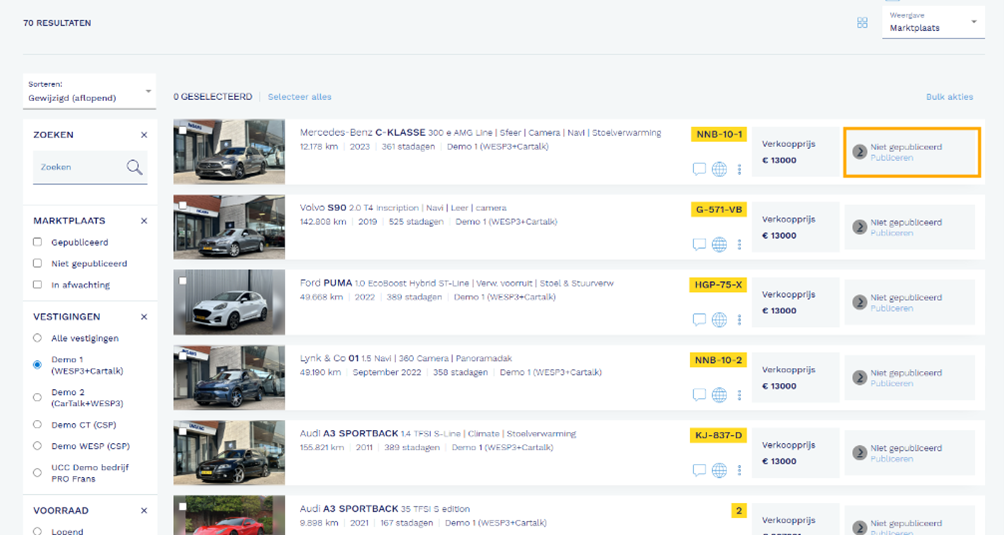Image resolution: width=1004 pixels, height=535 pixels.
Task: Open Ford PUMA car photo
Action: coord(229,302)
